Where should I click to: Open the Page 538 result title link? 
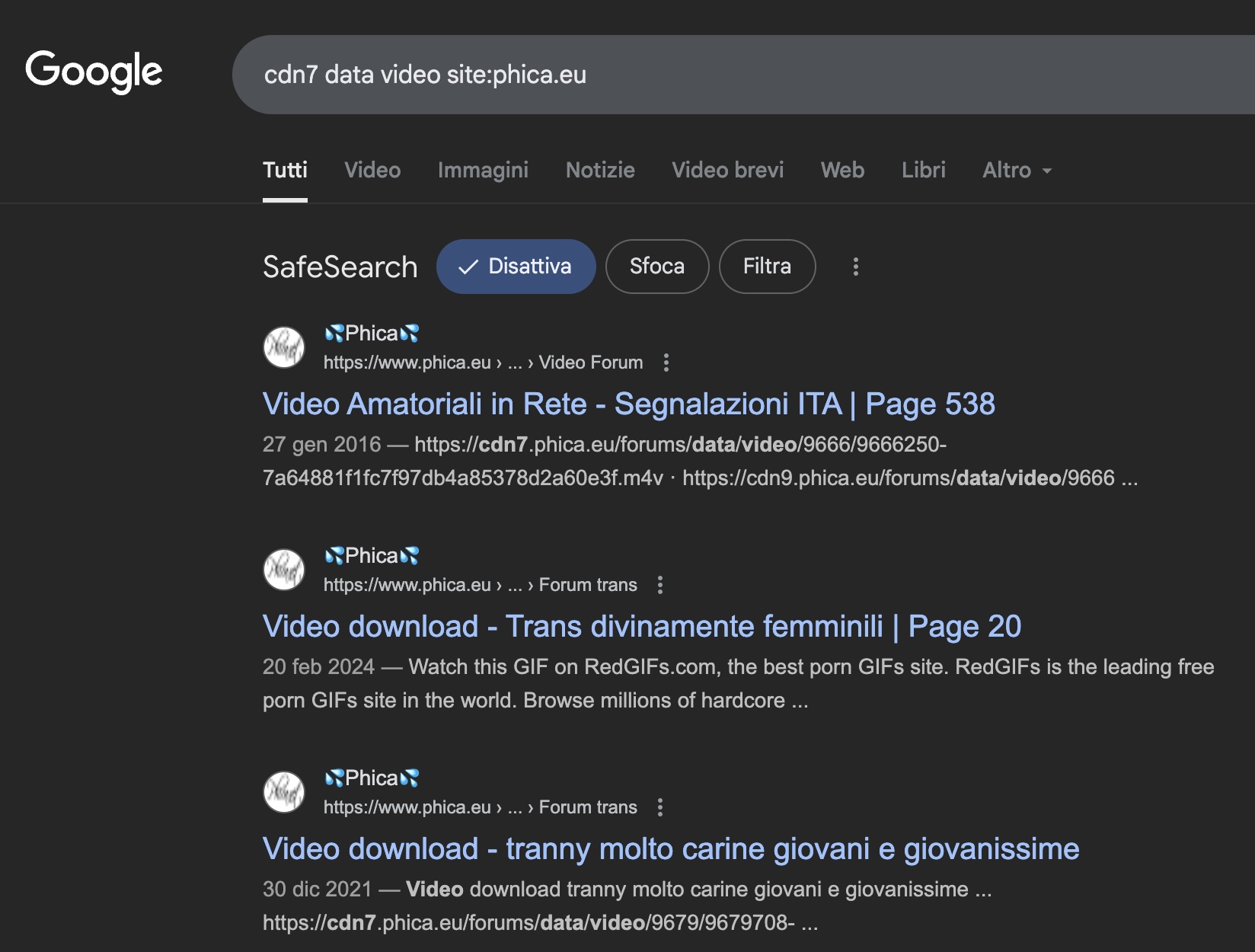pos(628,404)
